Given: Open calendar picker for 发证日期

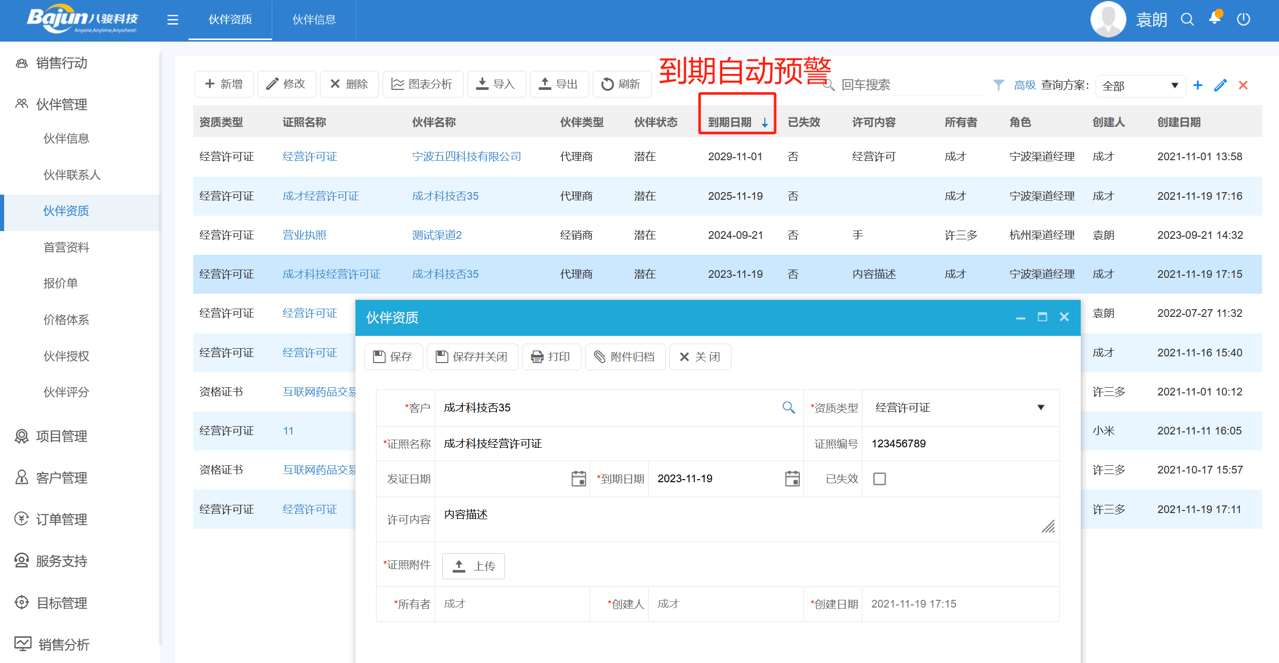Looking at the screenshot, I should click(x=578, y=479).
